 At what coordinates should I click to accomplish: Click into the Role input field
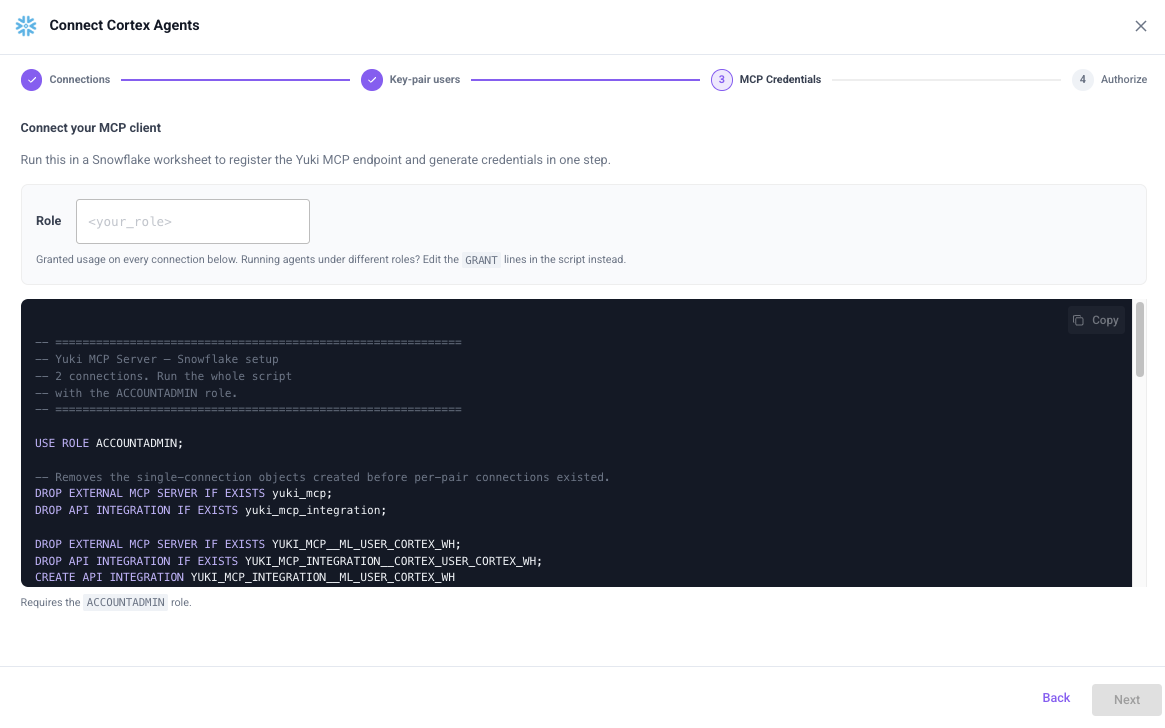(192, 221)
